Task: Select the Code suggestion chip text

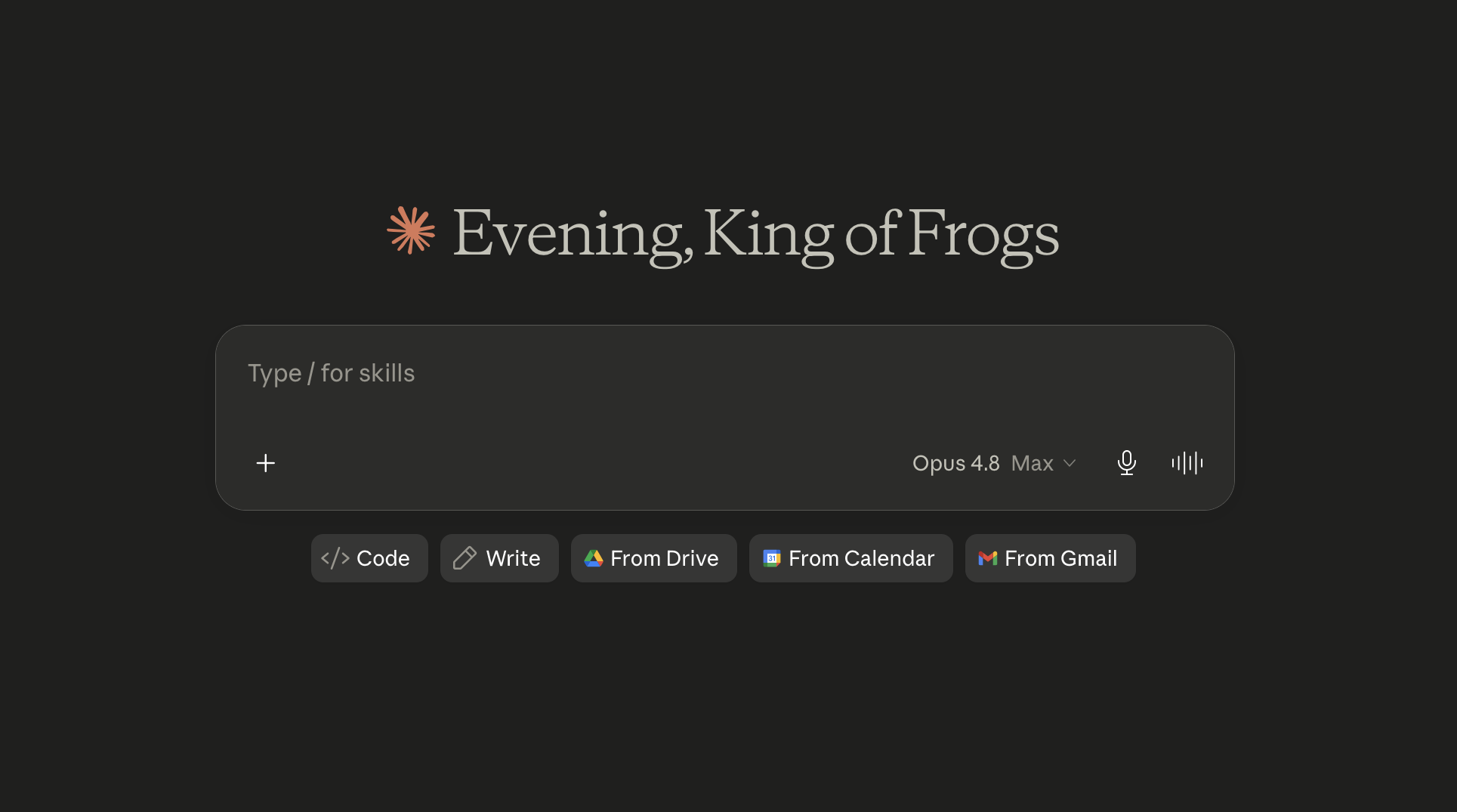Action: point(383,558)
